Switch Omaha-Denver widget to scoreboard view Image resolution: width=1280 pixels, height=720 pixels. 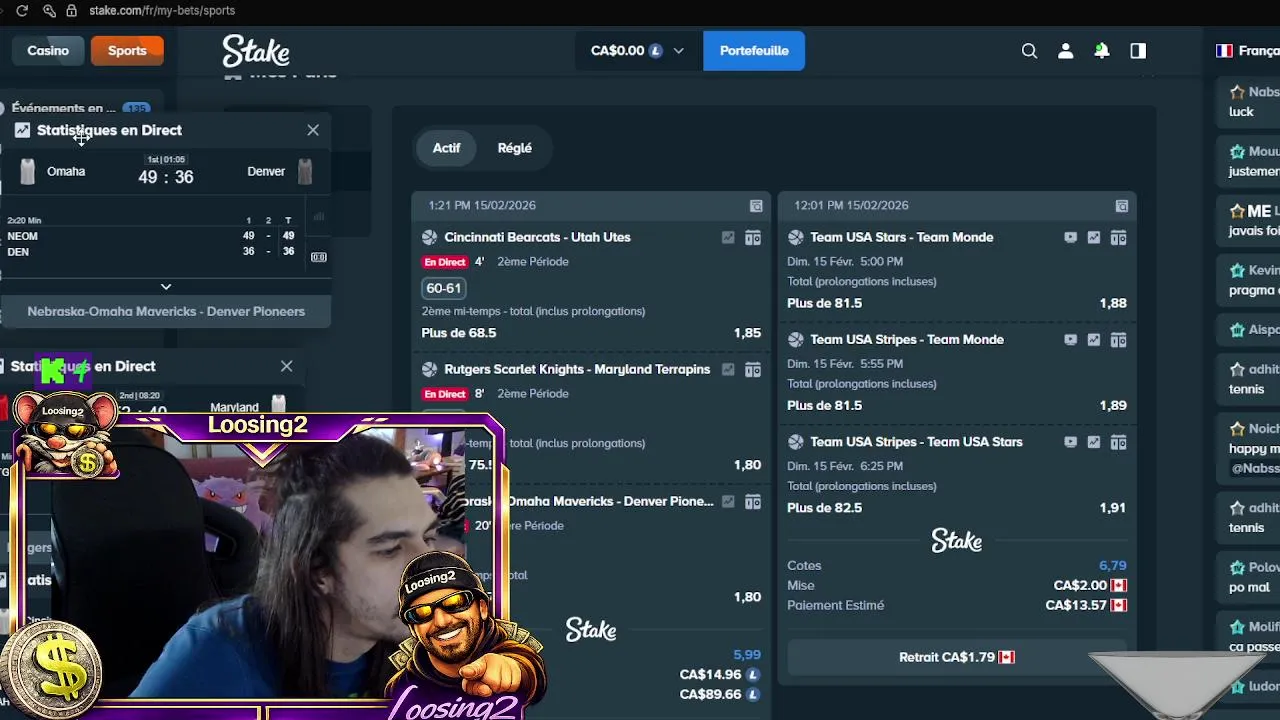pos(319,257)
